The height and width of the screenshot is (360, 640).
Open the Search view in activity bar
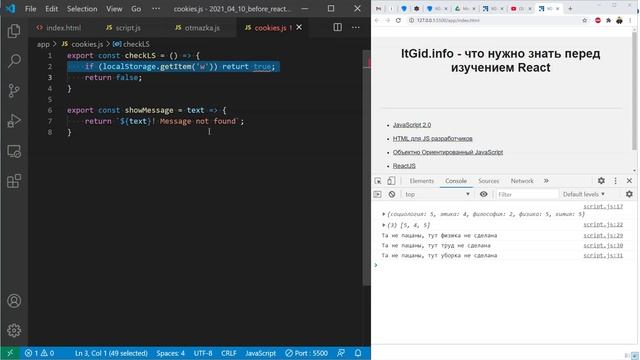(14, 61)
